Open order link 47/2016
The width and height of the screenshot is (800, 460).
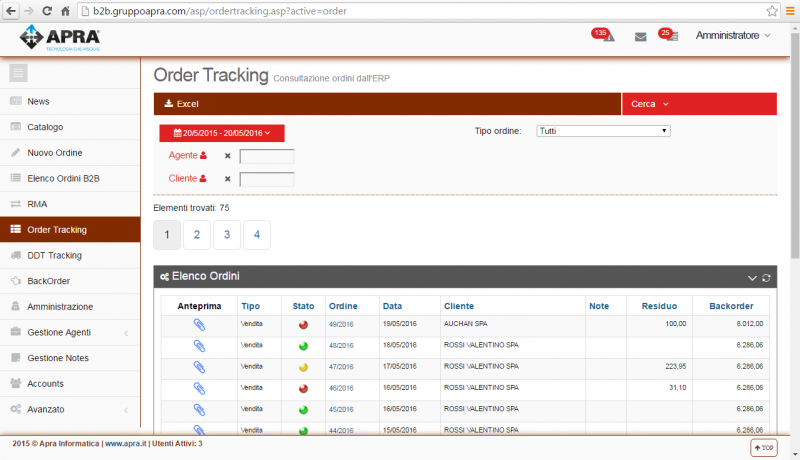(341, 367)
